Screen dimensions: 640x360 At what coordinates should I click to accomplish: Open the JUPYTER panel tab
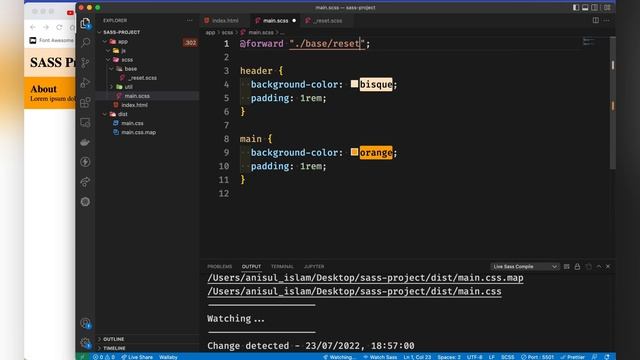314,267
